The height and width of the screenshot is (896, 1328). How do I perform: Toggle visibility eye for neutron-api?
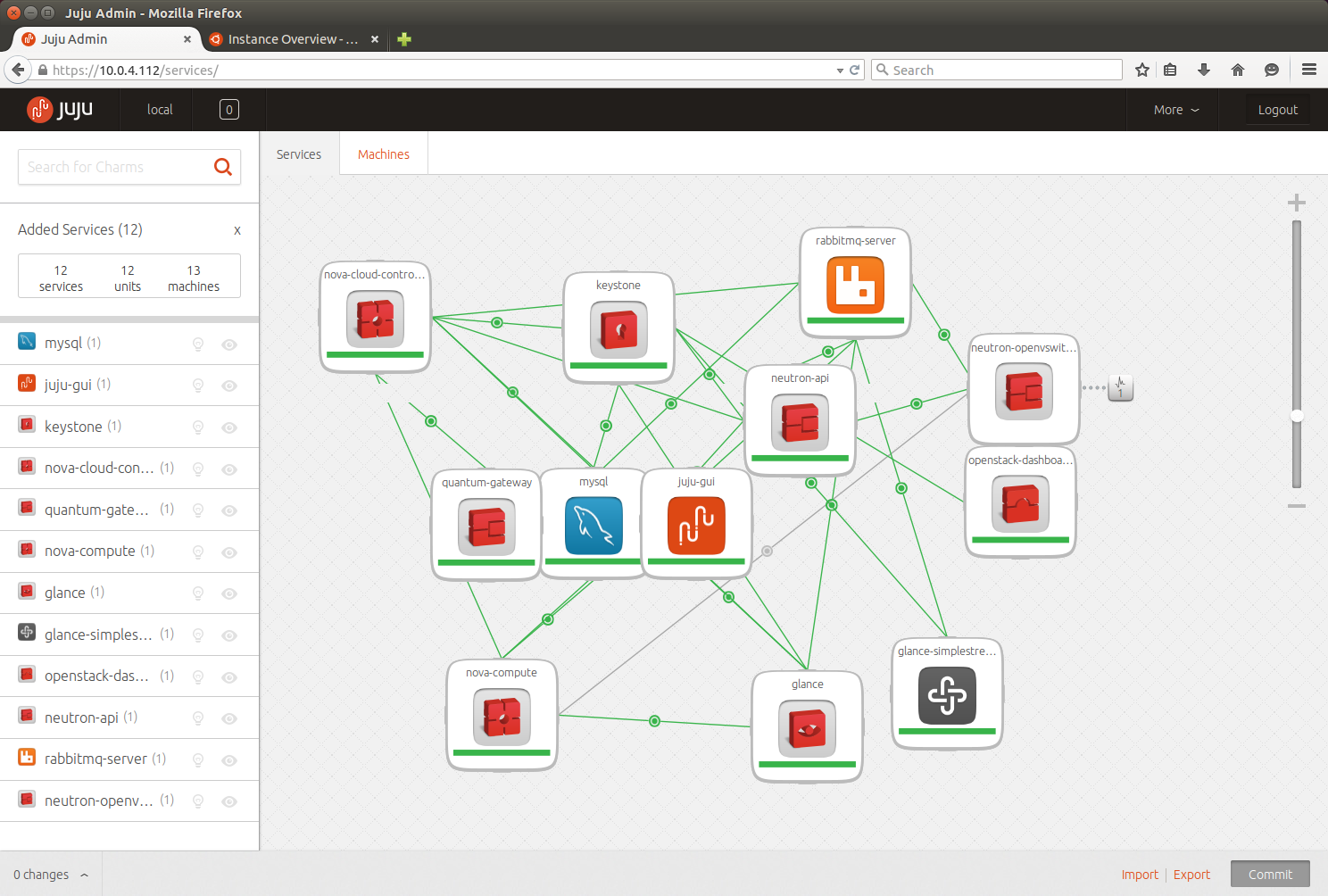(x=229, y=718)
